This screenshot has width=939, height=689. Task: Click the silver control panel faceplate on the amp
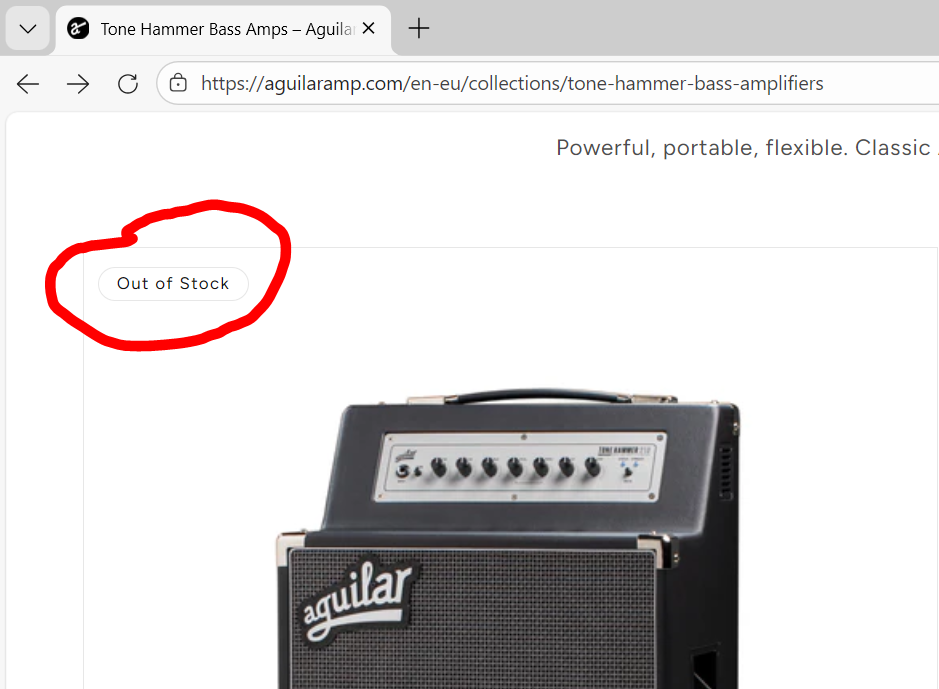[x=520, y=467]
